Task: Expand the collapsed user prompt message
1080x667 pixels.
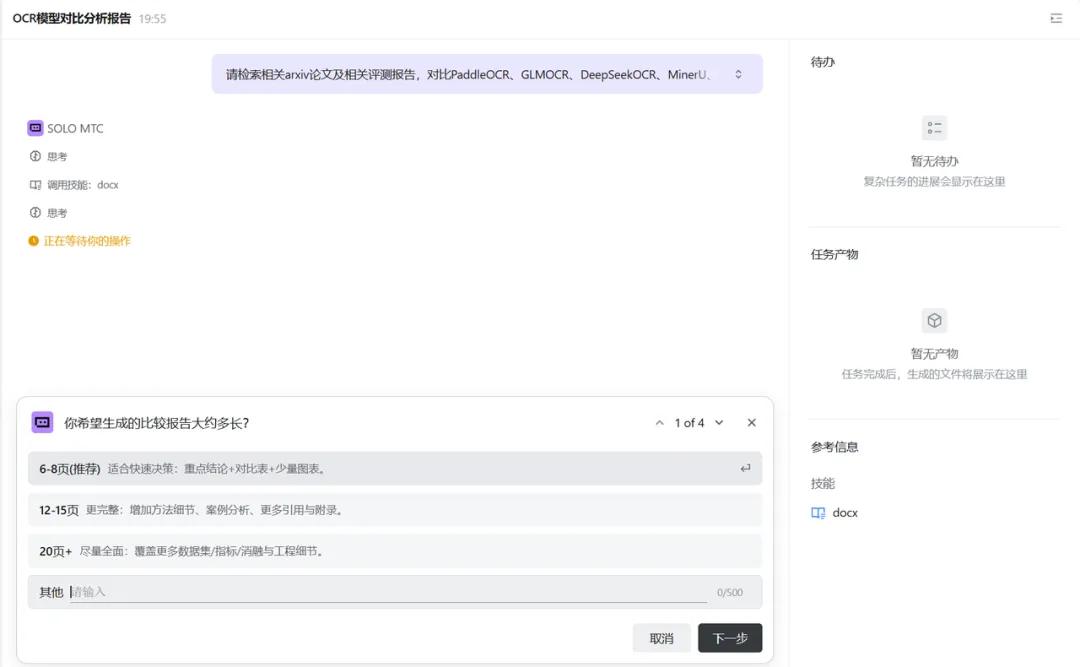Action: 738,74
